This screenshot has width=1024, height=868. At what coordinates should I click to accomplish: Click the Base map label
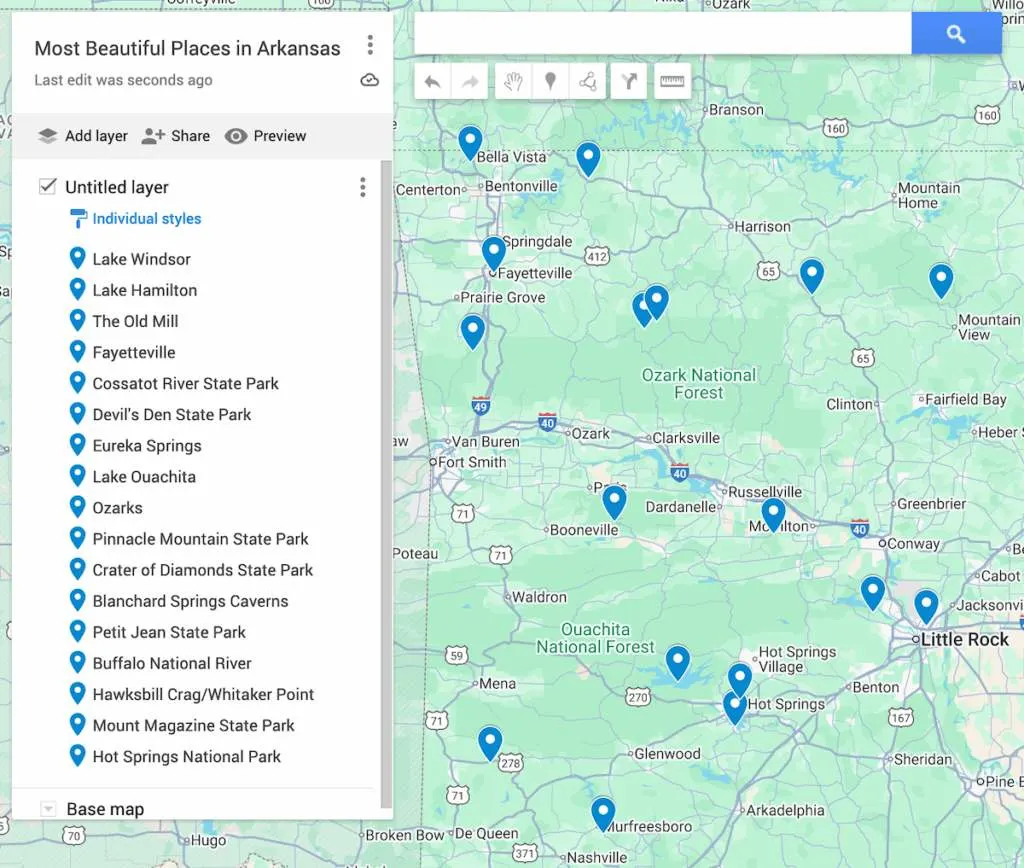click(105, 809)
